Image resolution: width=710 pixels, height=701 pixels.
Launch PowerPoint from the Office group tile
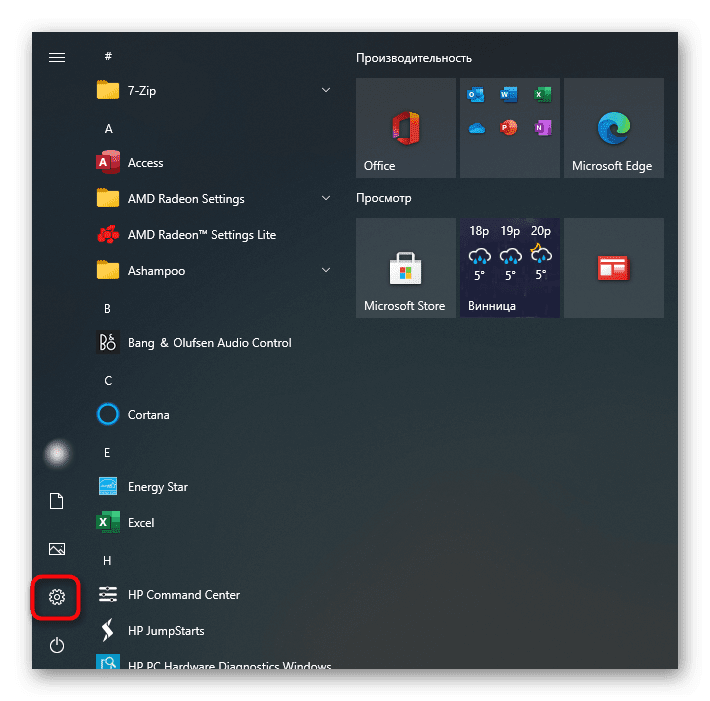509,128
